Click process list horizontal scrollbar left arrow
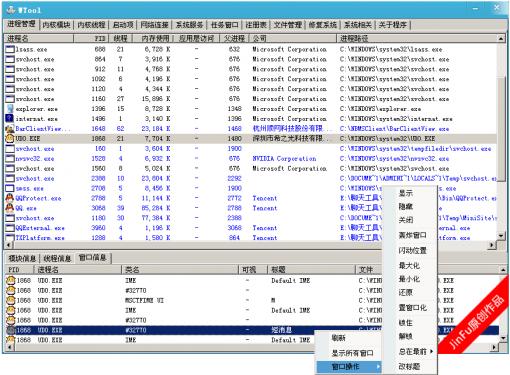 point(8,245)
